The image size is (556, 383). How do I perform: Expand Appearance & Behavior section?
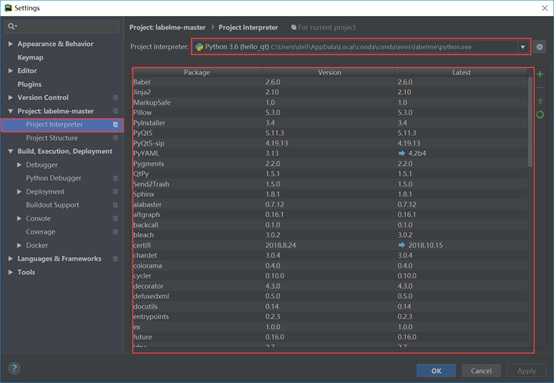10,44
